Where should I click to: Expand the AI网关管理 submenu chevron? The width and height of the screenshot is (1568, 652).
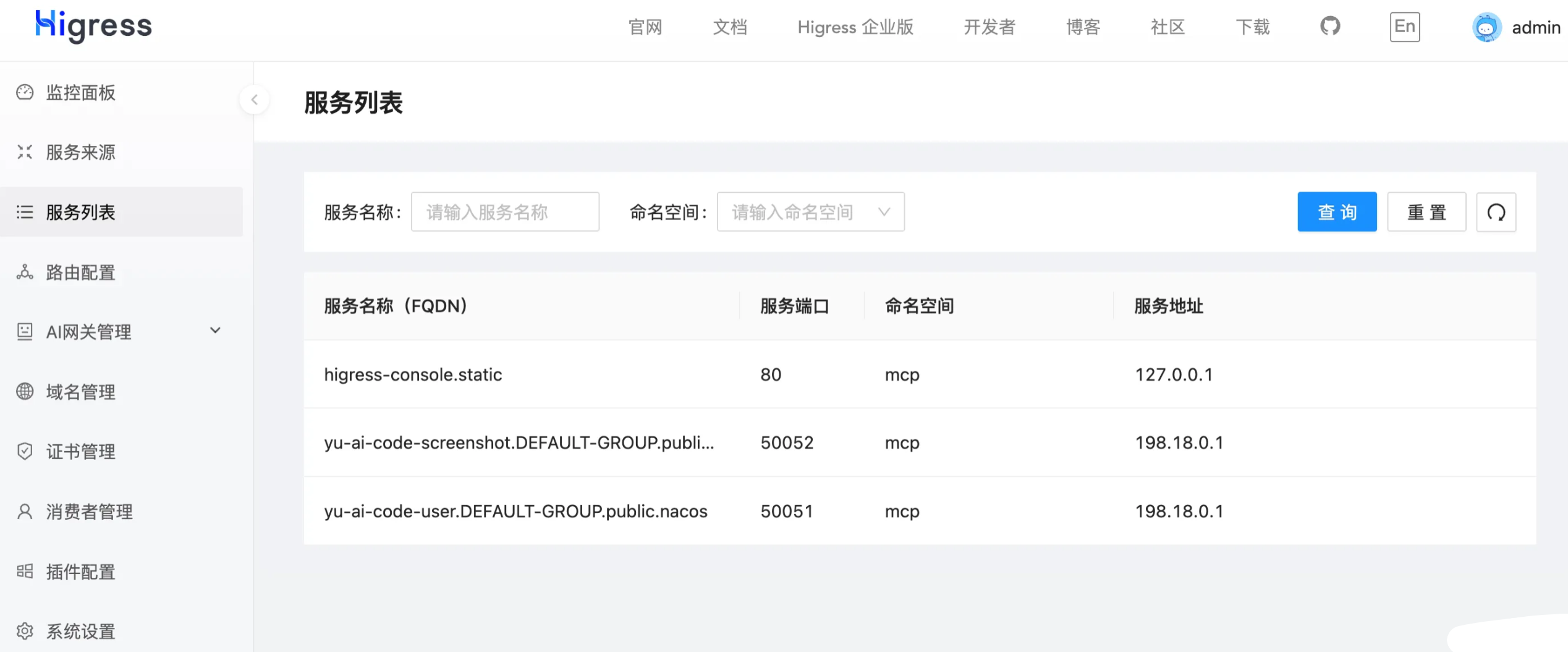coord(215,331)
